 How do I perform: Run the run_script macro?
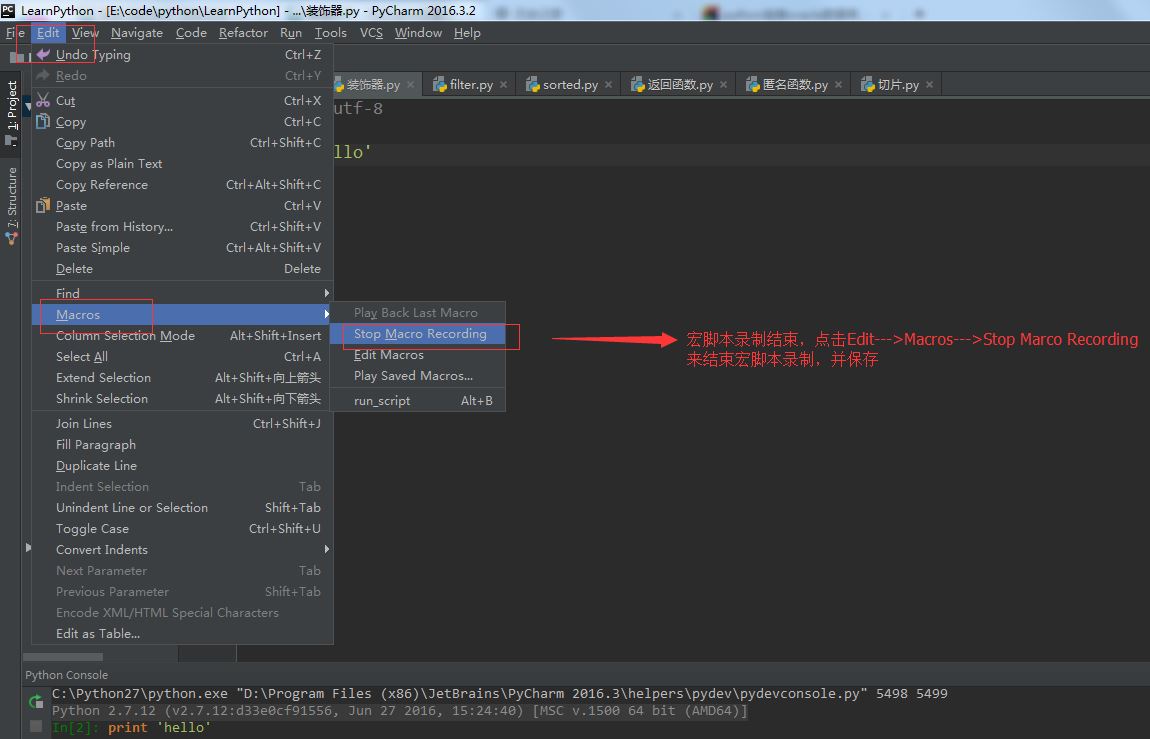[x=382, y=401]
